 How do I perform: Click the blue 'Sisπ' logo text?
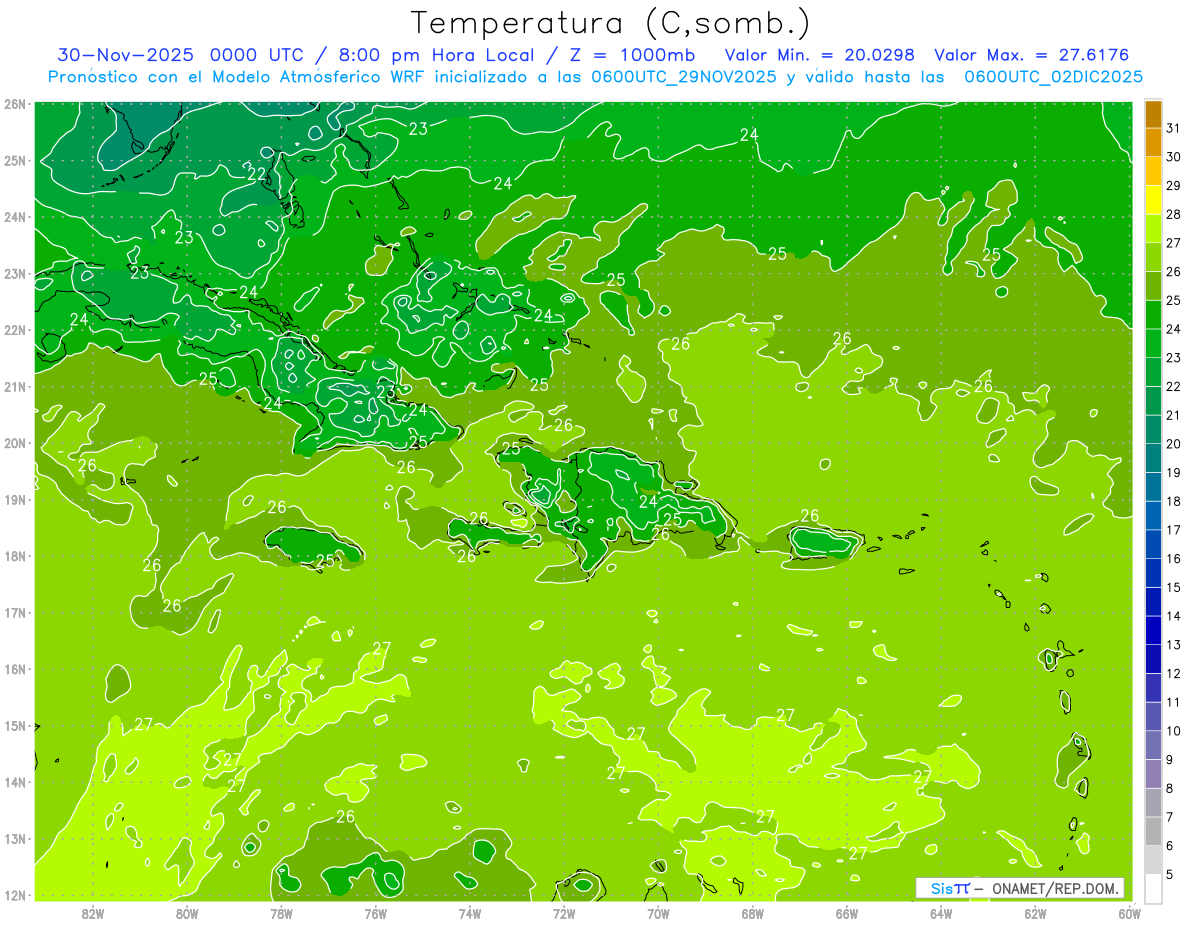pyautogui.click(x=950, y=888)
